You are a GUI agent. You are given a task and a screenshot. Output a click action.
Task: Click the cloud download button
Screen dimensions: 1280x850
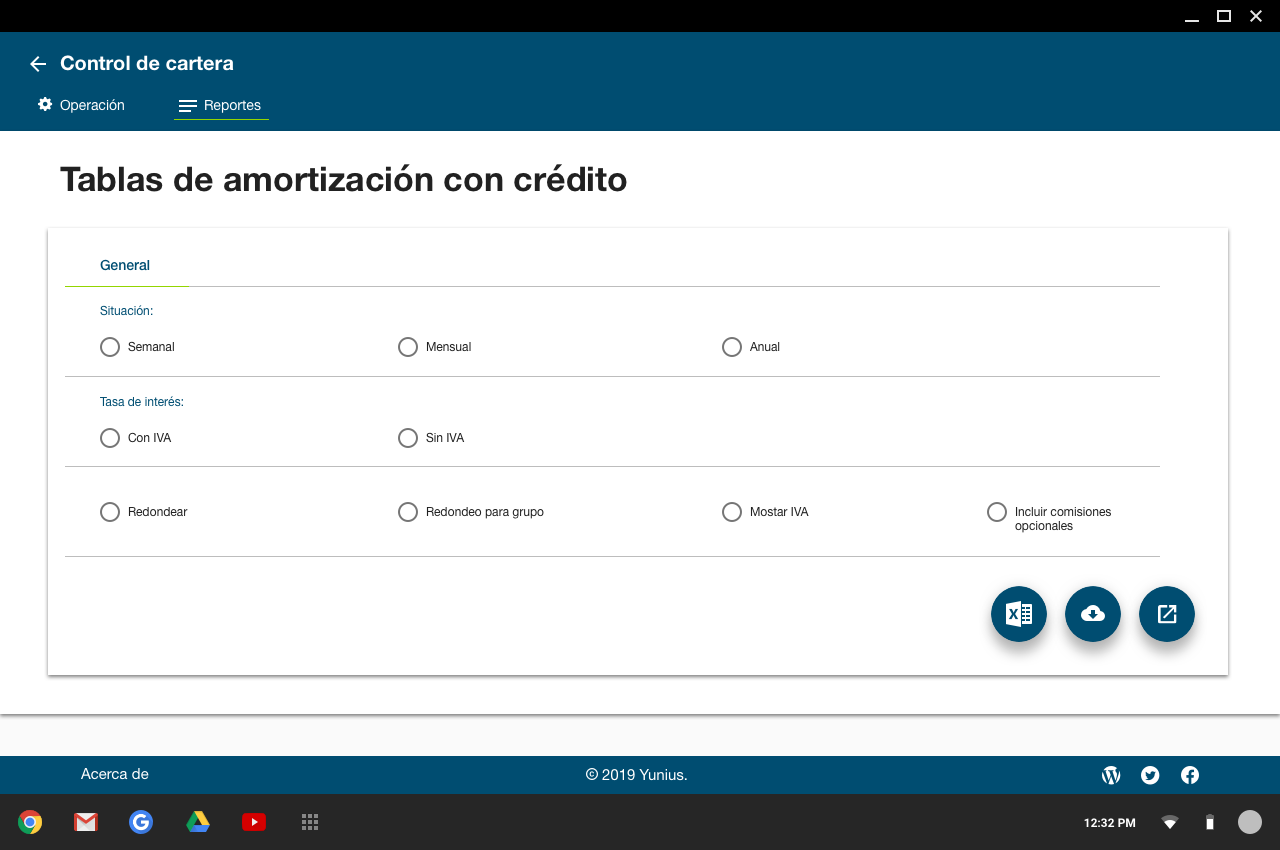pyautogui.click(x=1092, y=614)
